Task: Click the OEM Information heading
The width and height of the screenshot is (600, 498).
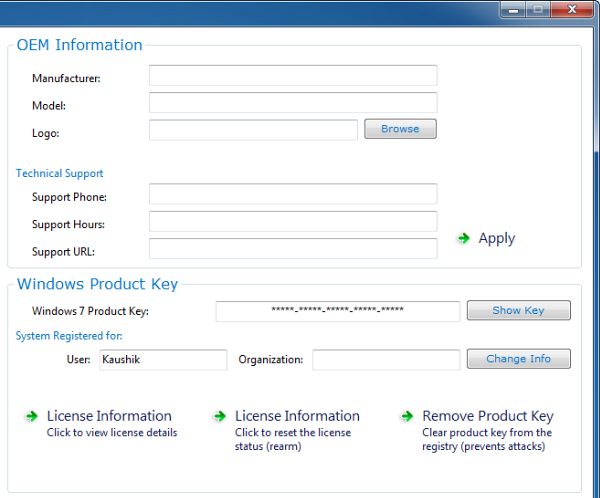Action: click(x=80, y=45)
